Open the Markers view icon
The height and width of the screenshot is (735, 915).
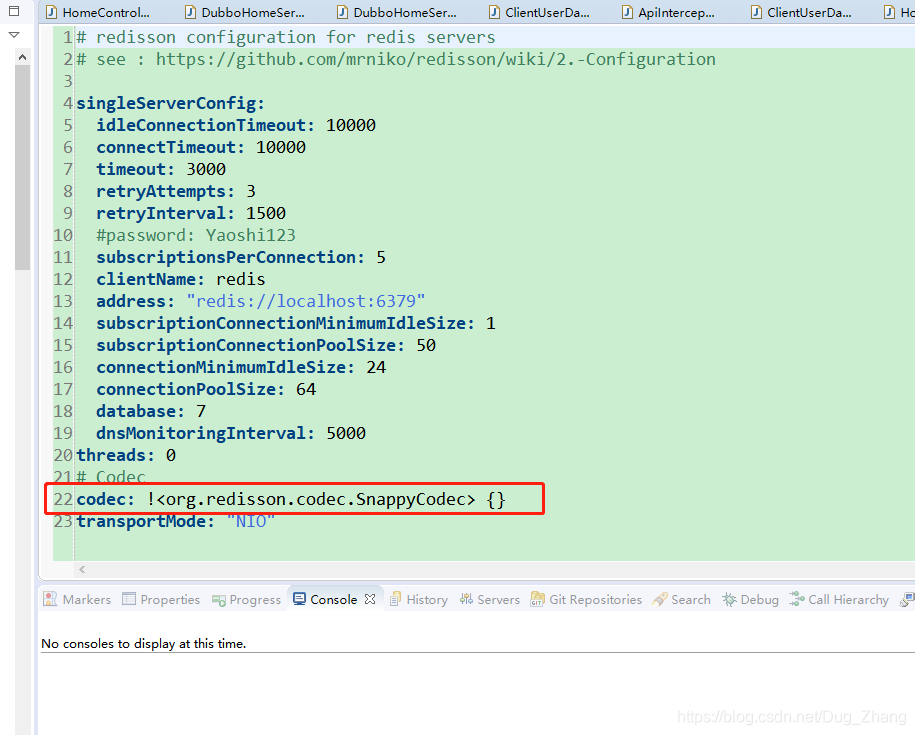coord(50,599)
